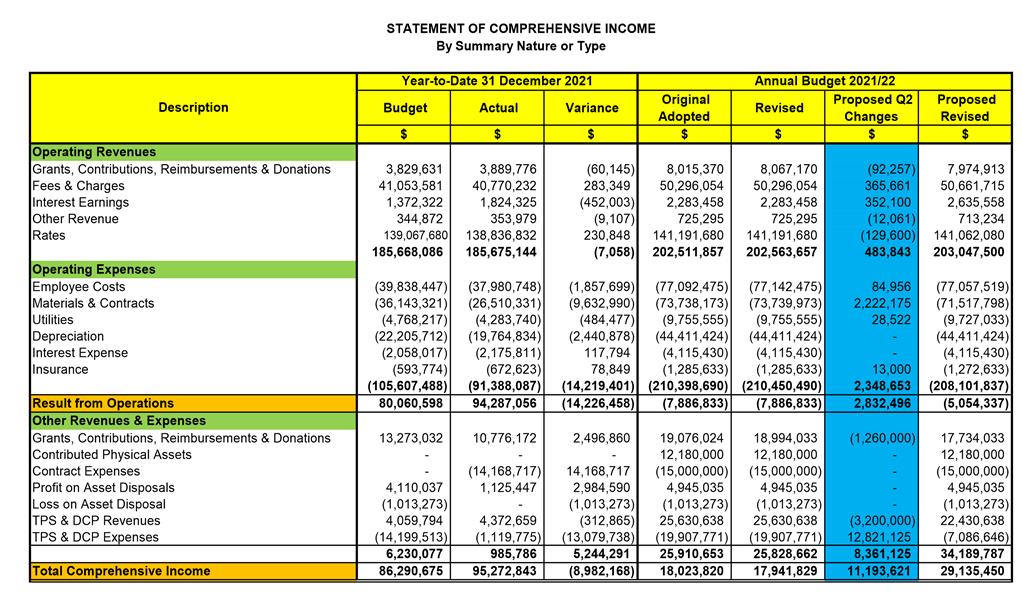Select the Result from Operations actual 94,287,056

pos(504,403)
